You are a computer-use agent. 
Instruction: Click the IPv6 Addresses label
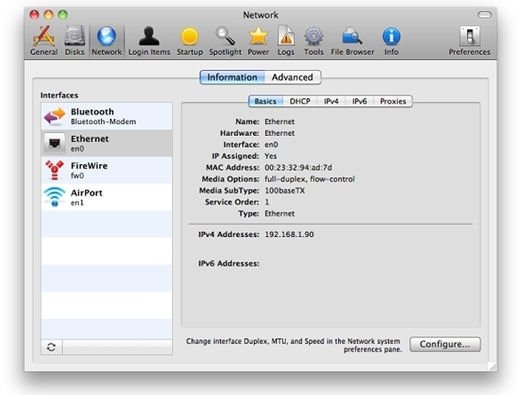coord(229,263)
